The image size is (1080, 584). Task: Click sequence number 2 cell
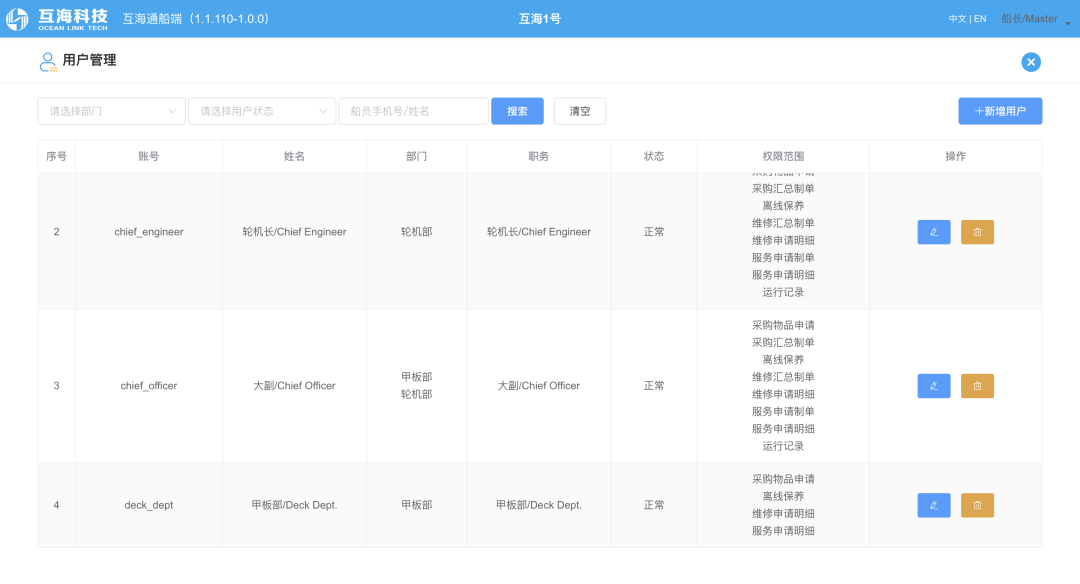pos(56,232)
